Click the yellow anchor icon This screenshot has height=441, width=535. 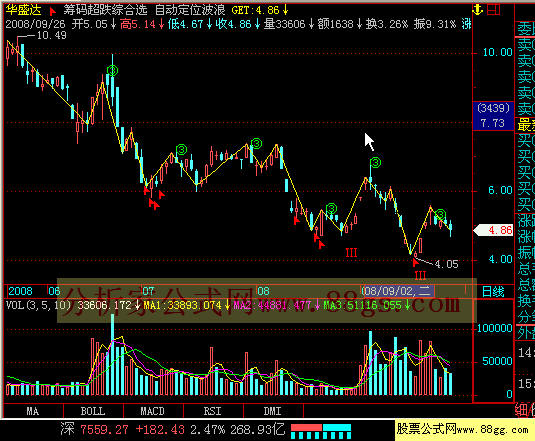[x=477, y=10]
